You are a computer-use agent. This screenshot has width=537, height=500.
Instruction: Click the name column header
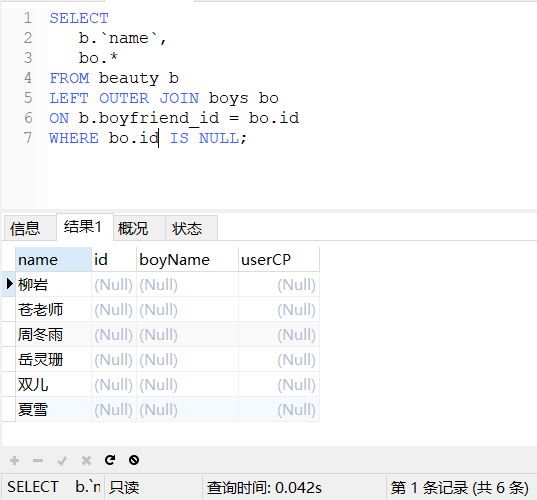pyautogui.click(x=53, y=260)
